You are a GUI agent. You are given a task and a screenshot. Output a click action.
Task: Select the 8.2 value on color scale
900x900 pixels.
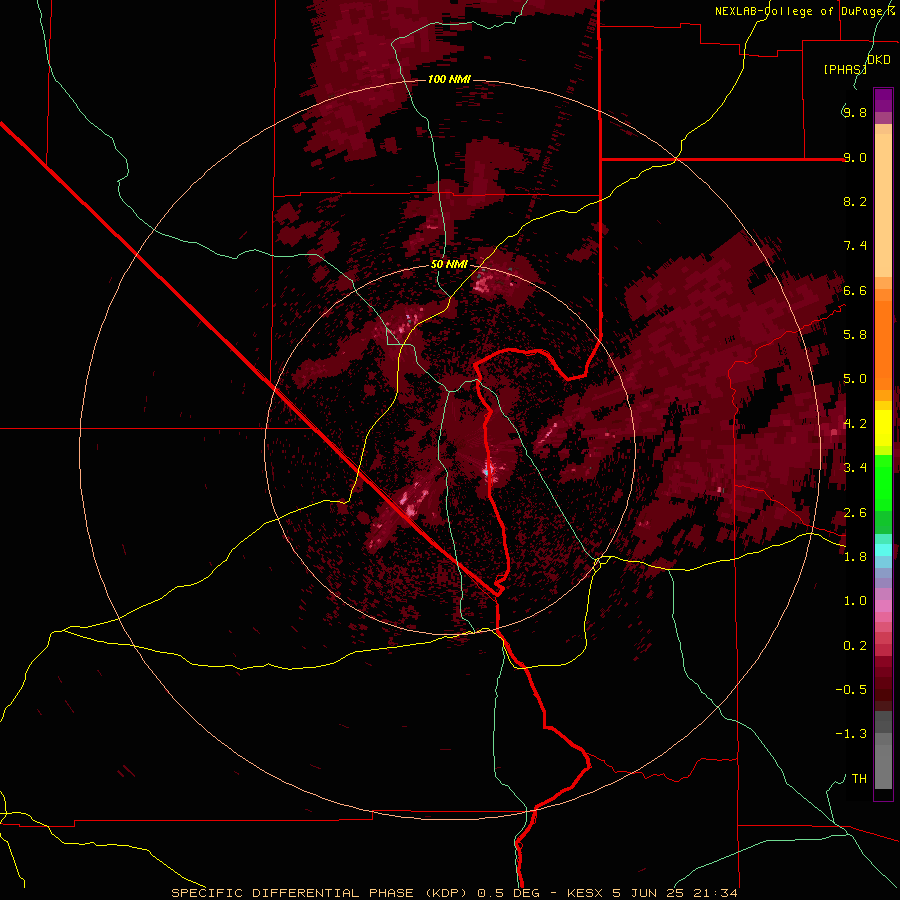(x=855, y=201)
